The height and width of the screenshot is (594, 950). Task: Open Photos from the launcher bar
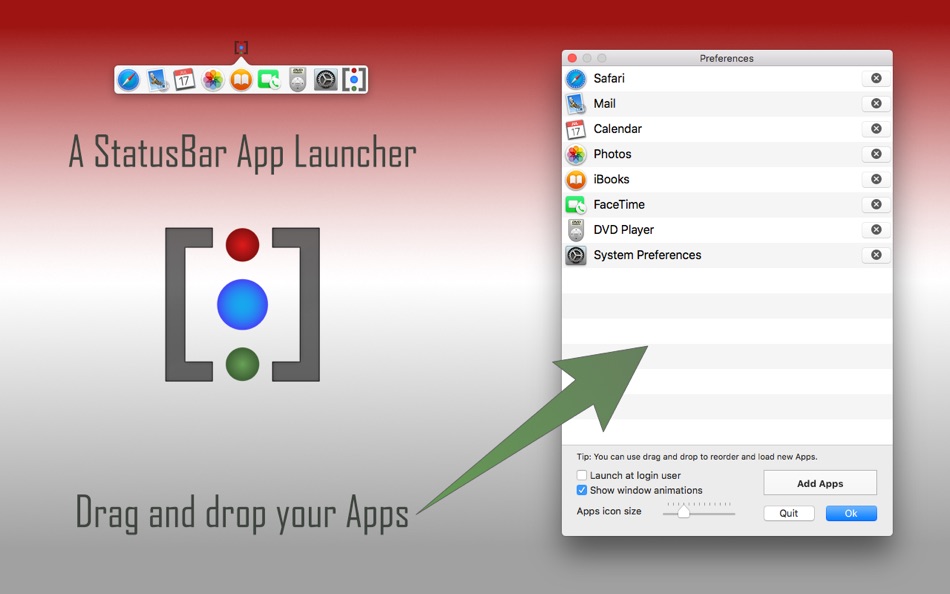(x=212, y=79)
